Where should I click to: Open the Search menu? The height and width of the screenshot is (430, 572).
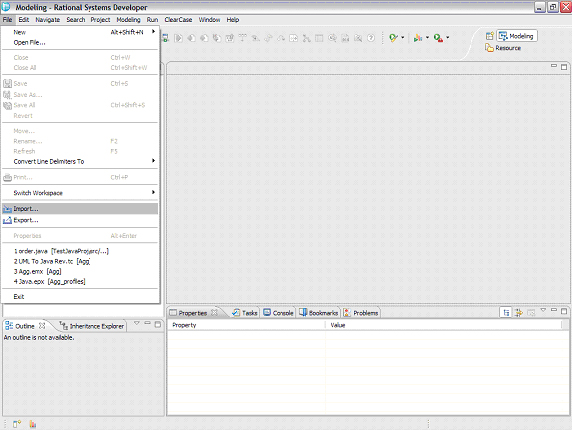(76, 20)
